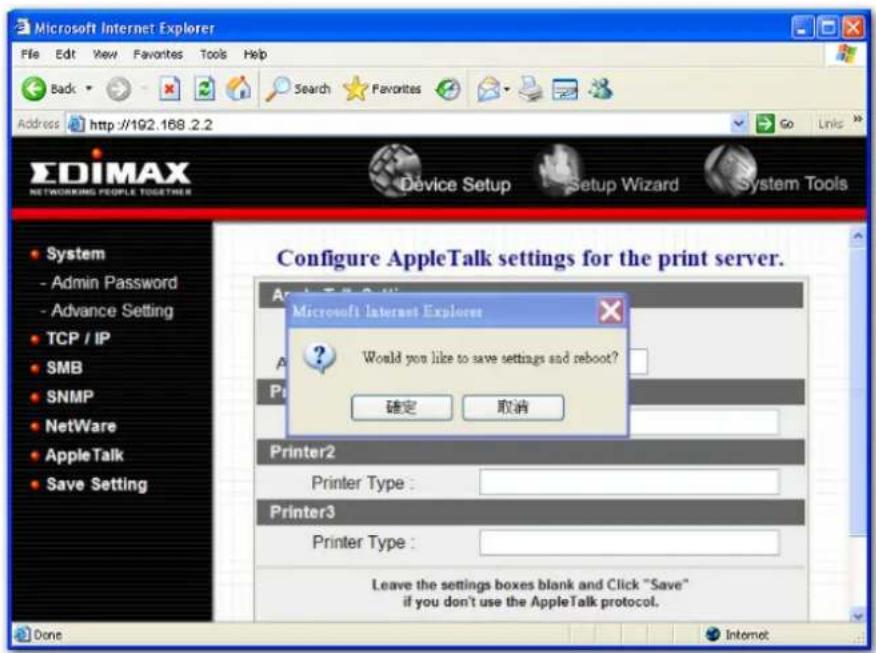Click the Done status page icon

tap(23, 634)
